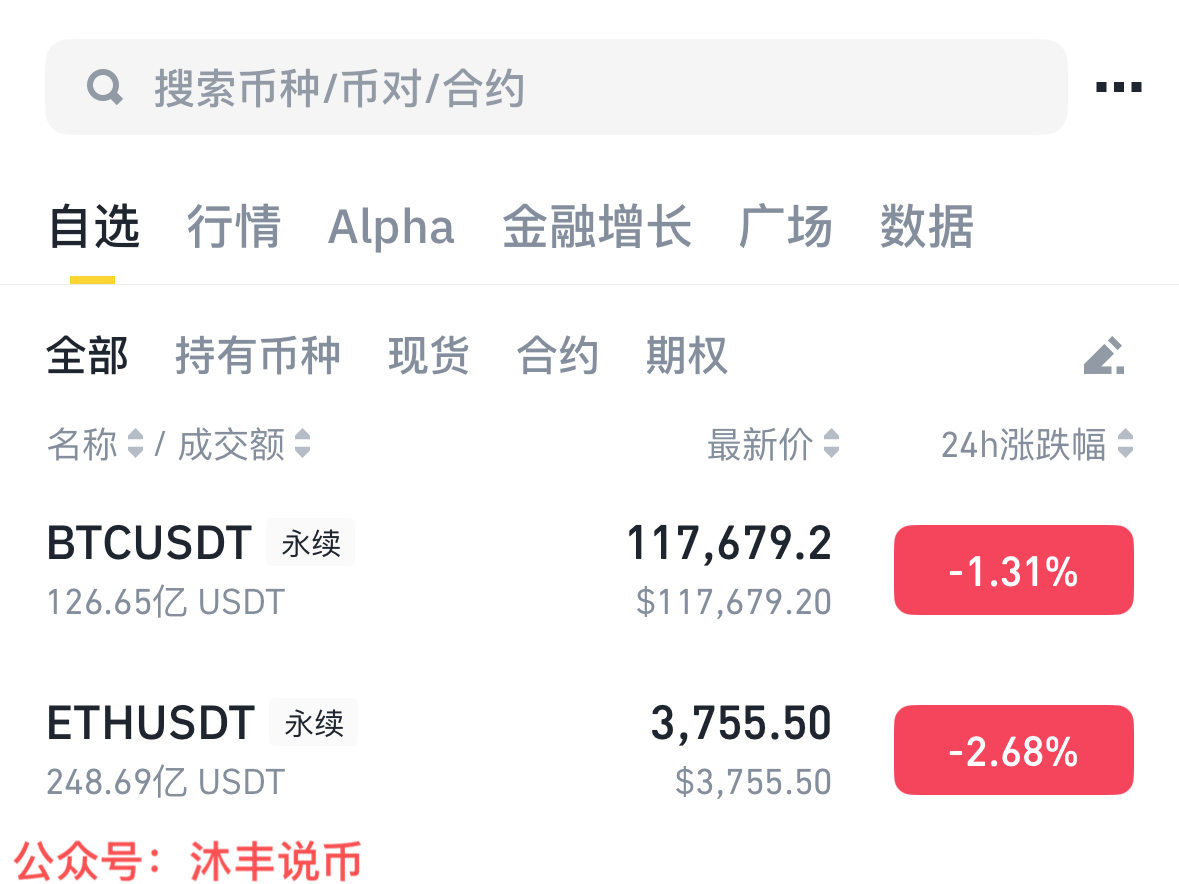Open the 数据 tab
Image resolution: width=1179 pixels, height=884 pixels.
pos(926,227)
